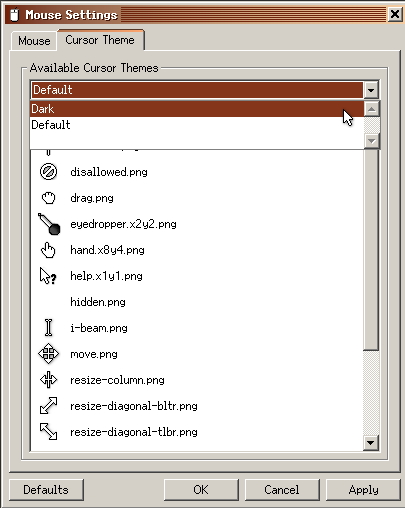Click the Defaults button
The height and width of the screenshot is (508, 405).
click(x=46, y=490)
